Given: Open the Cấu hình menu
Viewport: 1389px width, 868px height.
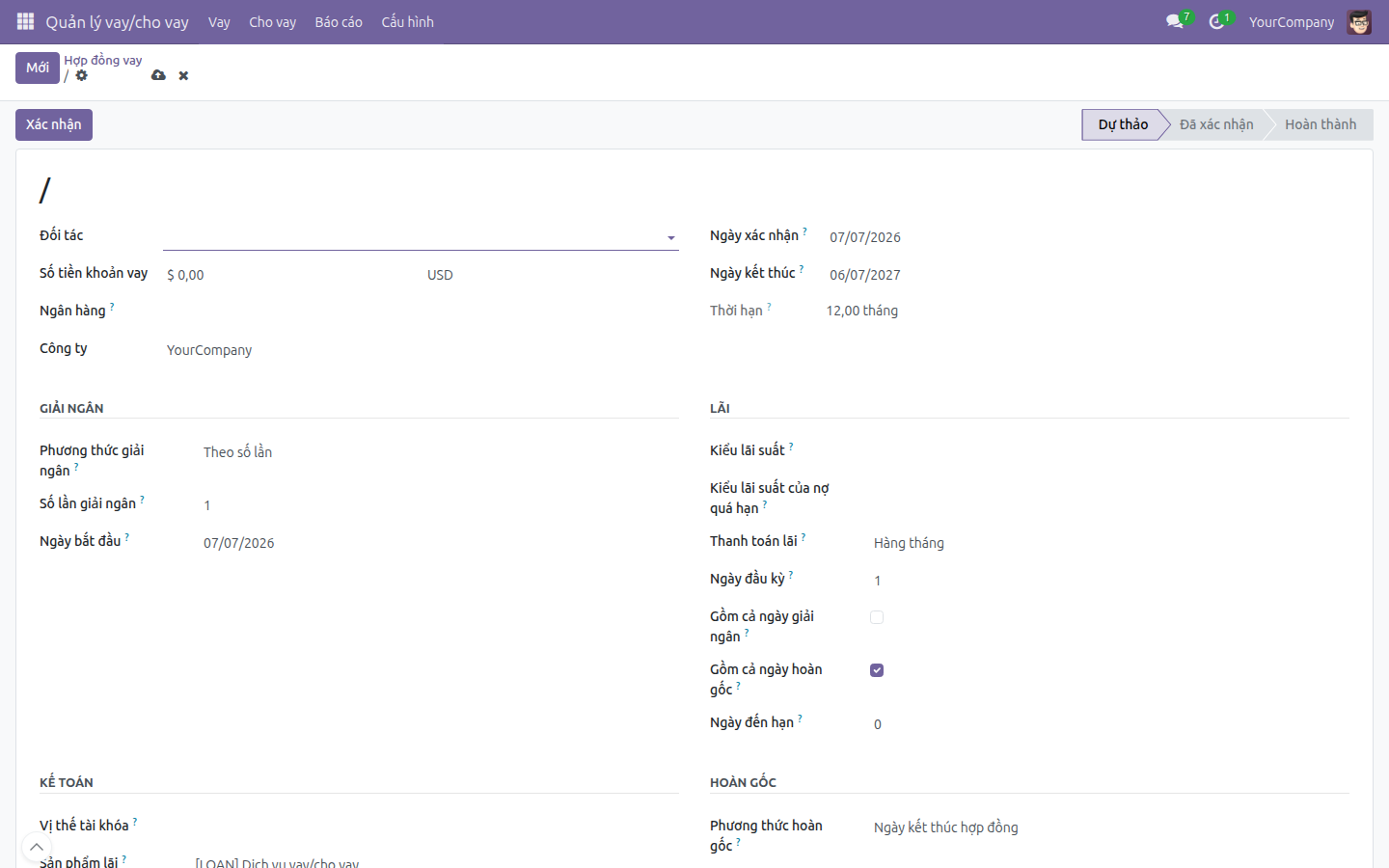Looking at the screenshot, I should click(x=407, y=22).
